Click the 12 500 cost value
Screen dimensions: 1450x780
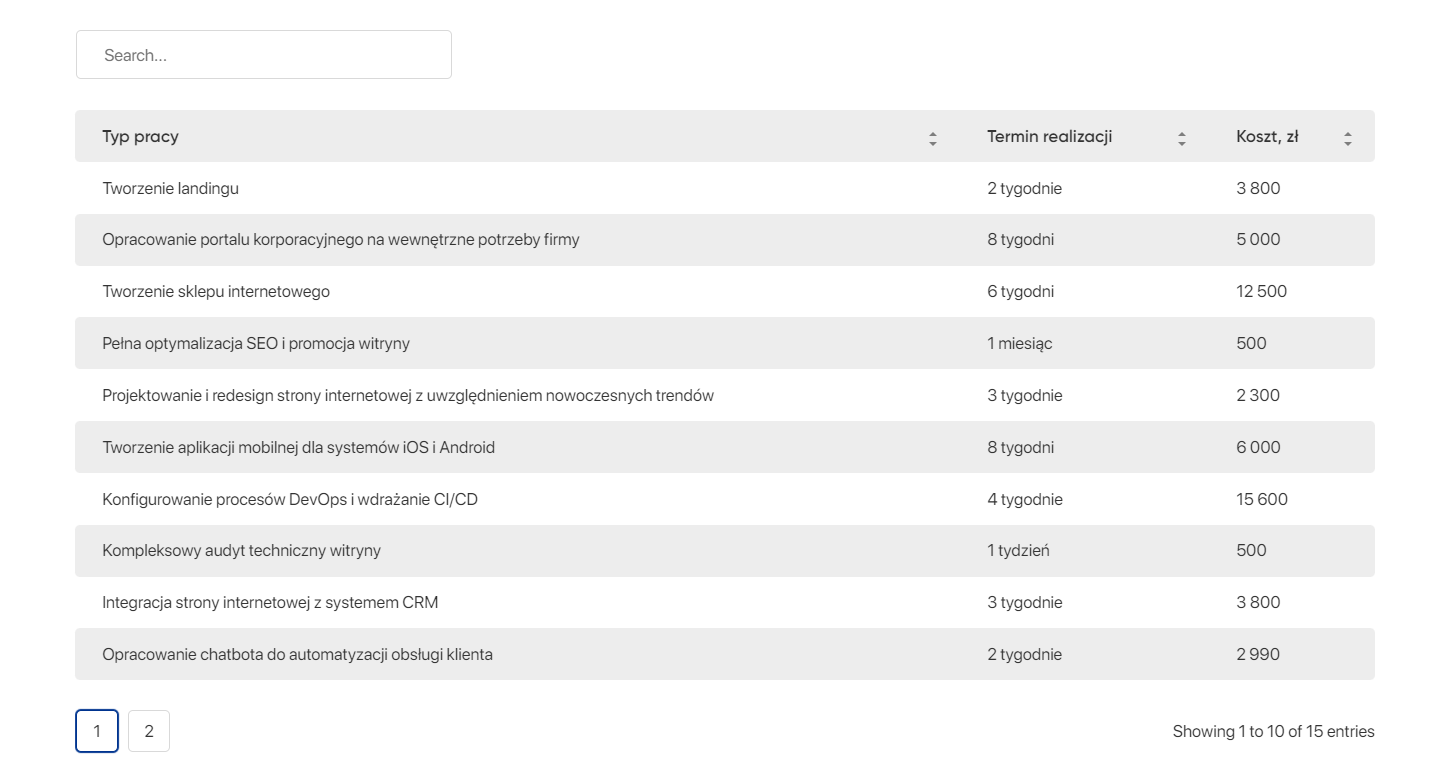[x=1262, y=292]
